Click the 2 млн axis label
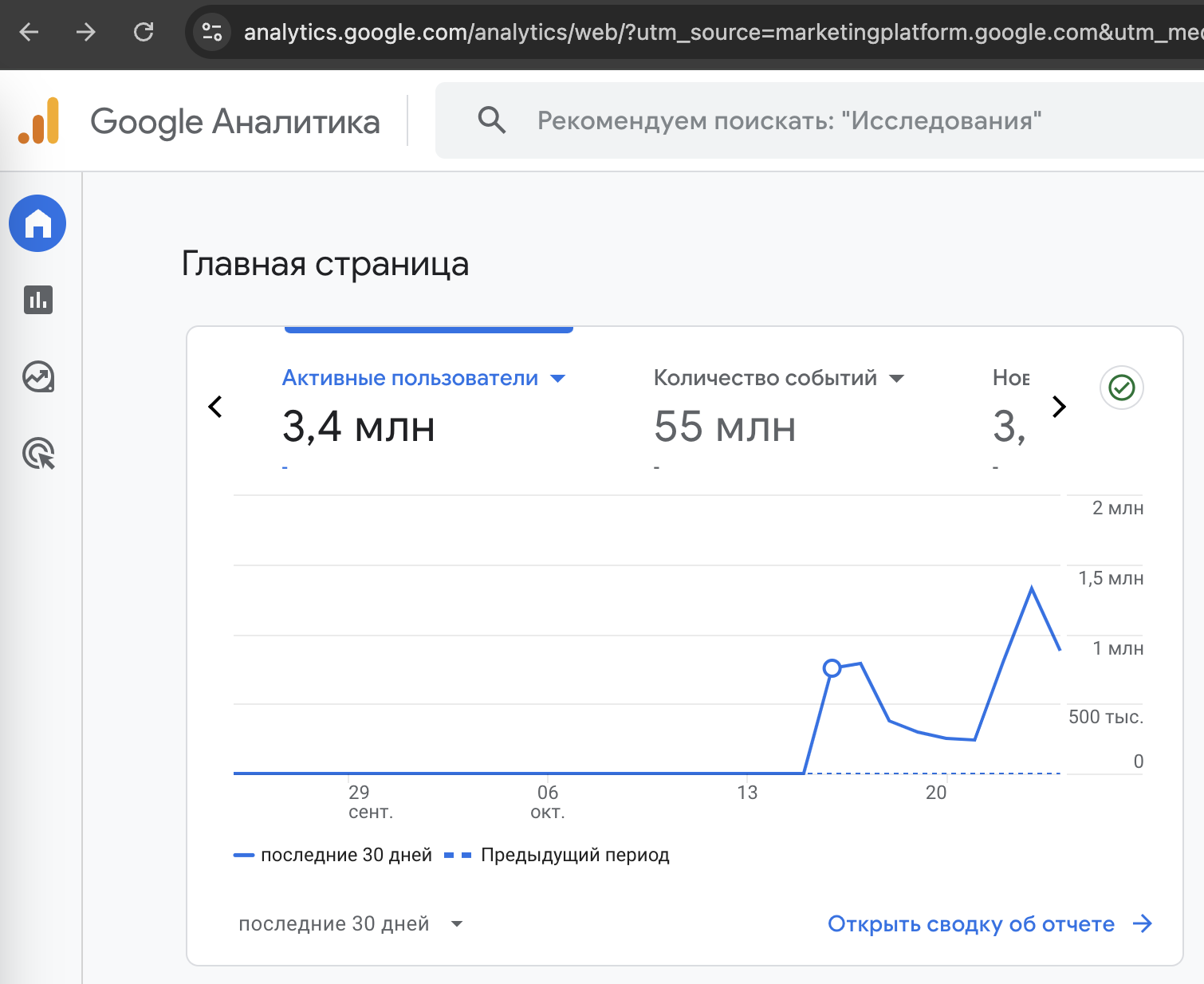 tap(1117, 508)
